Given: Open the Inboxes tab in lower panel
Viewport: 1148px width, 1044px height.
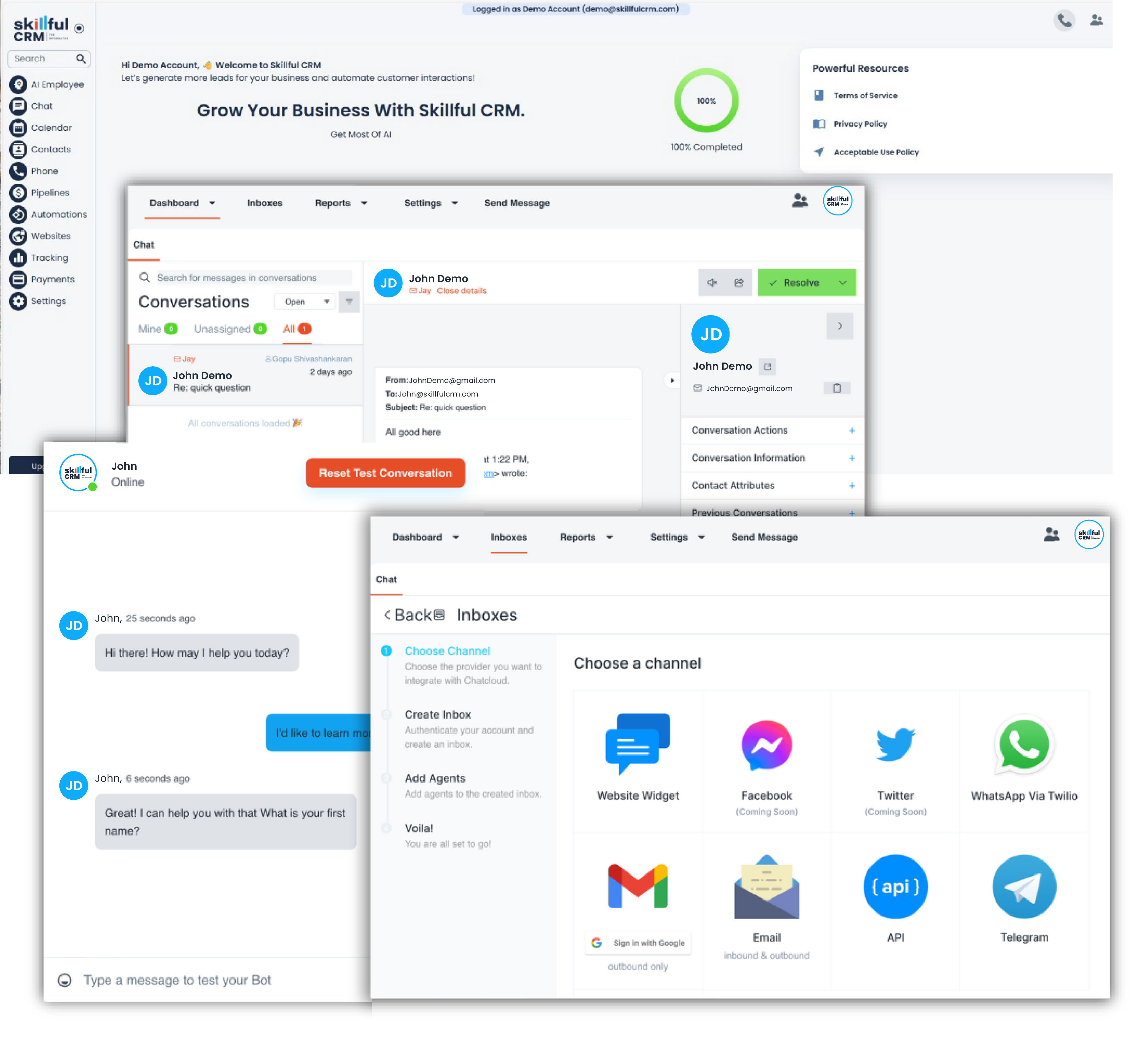Looking at the screenshot, I should [x=508, y=537].
